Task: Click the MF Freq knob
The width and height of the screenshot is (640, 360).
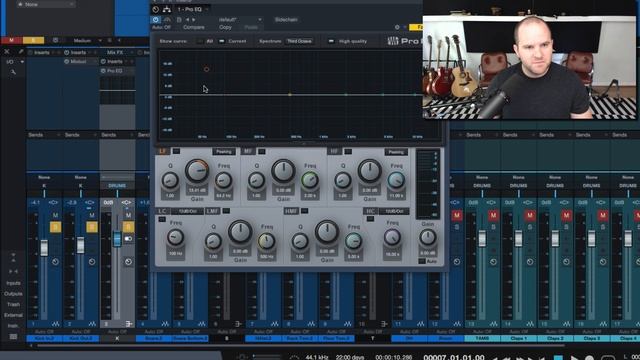Action: click(x=310, y=180)
